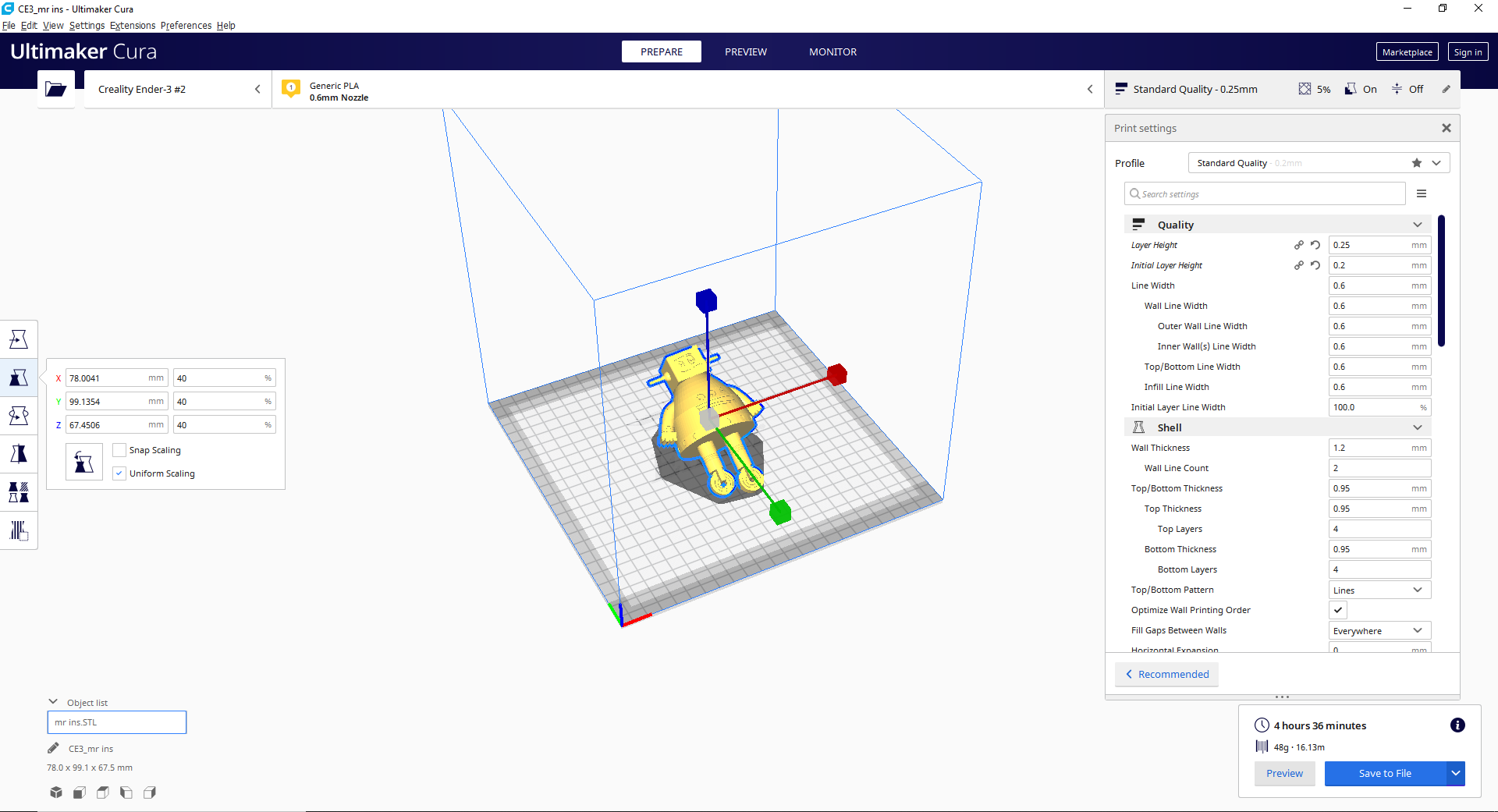Open the Marketplace
This screenshot has width=1498, height=812.
point(1407,52)
